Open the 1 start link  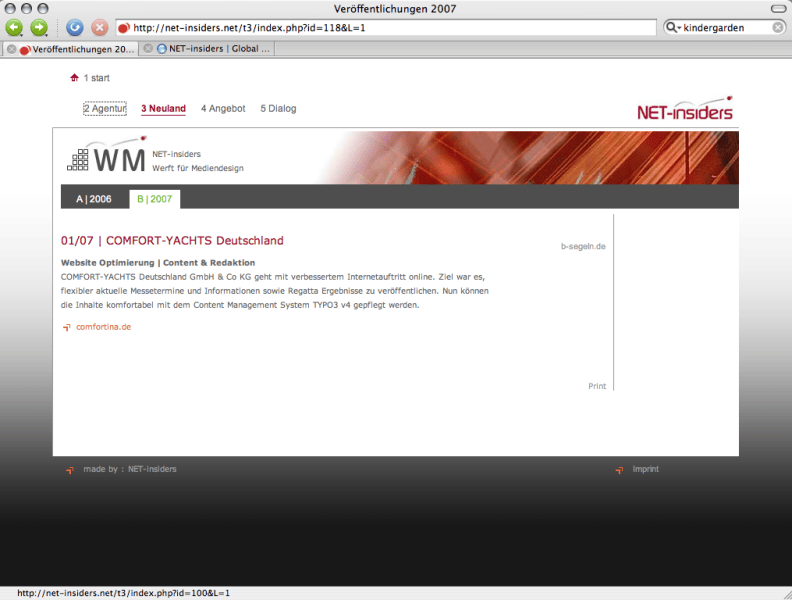pyautogui.click(x=96, y=78)
